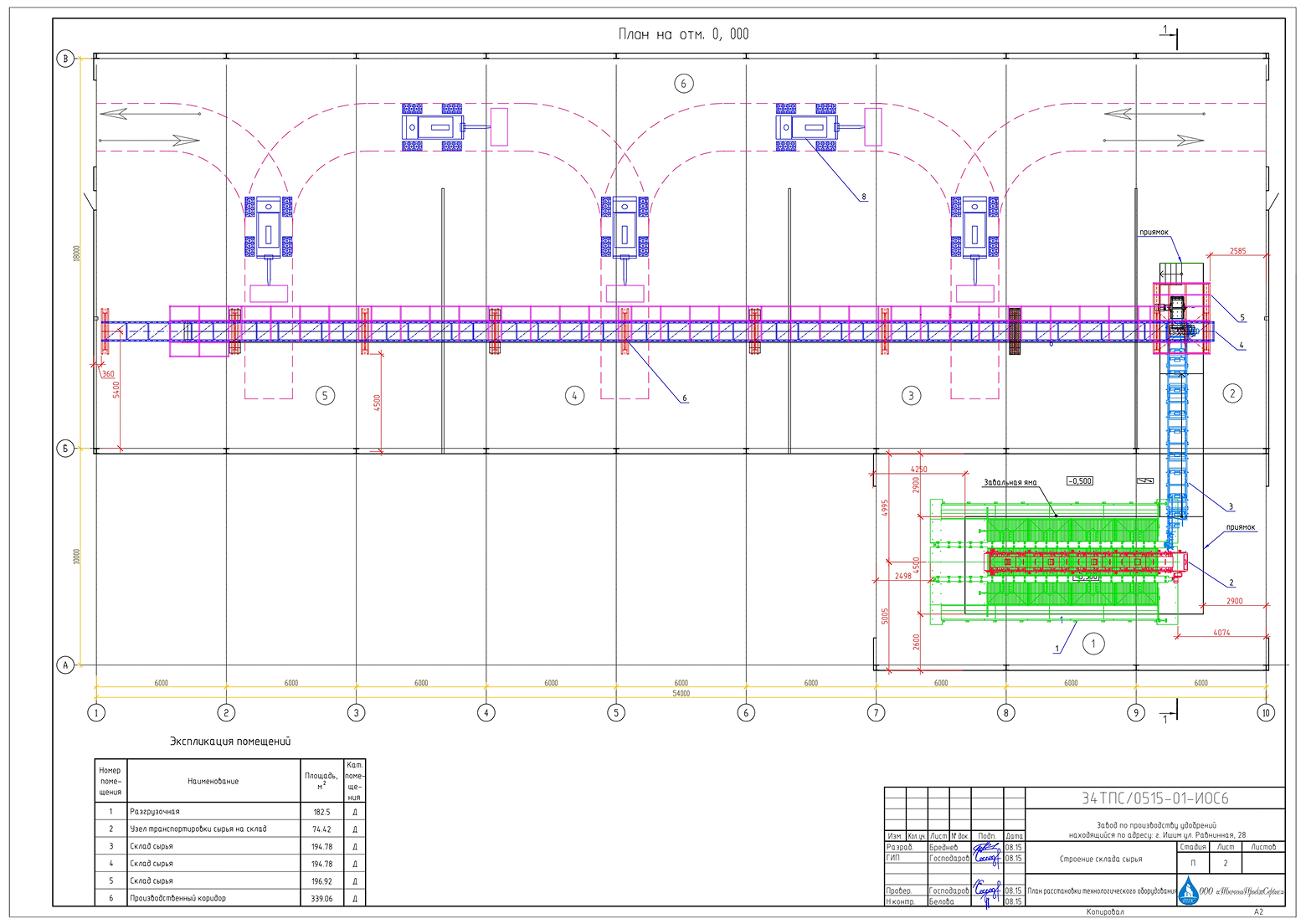Click grid axis bubble А at left
The height and width of the screenshot is (924, 1306).
pyautogui.click(x=65, y=665)
